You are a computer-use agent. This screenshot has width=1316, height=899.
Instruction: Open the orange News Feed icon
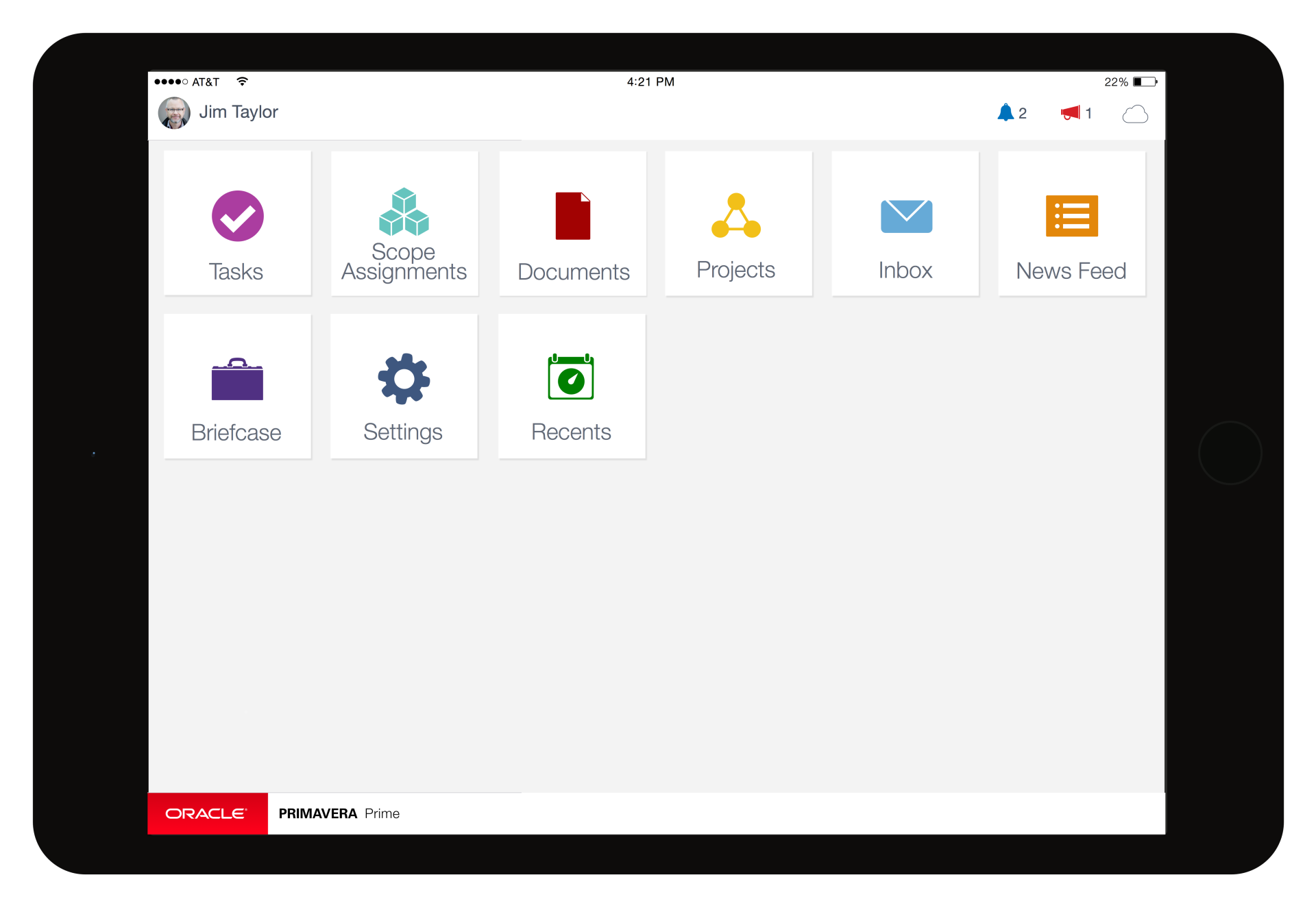click(1071, 217)
